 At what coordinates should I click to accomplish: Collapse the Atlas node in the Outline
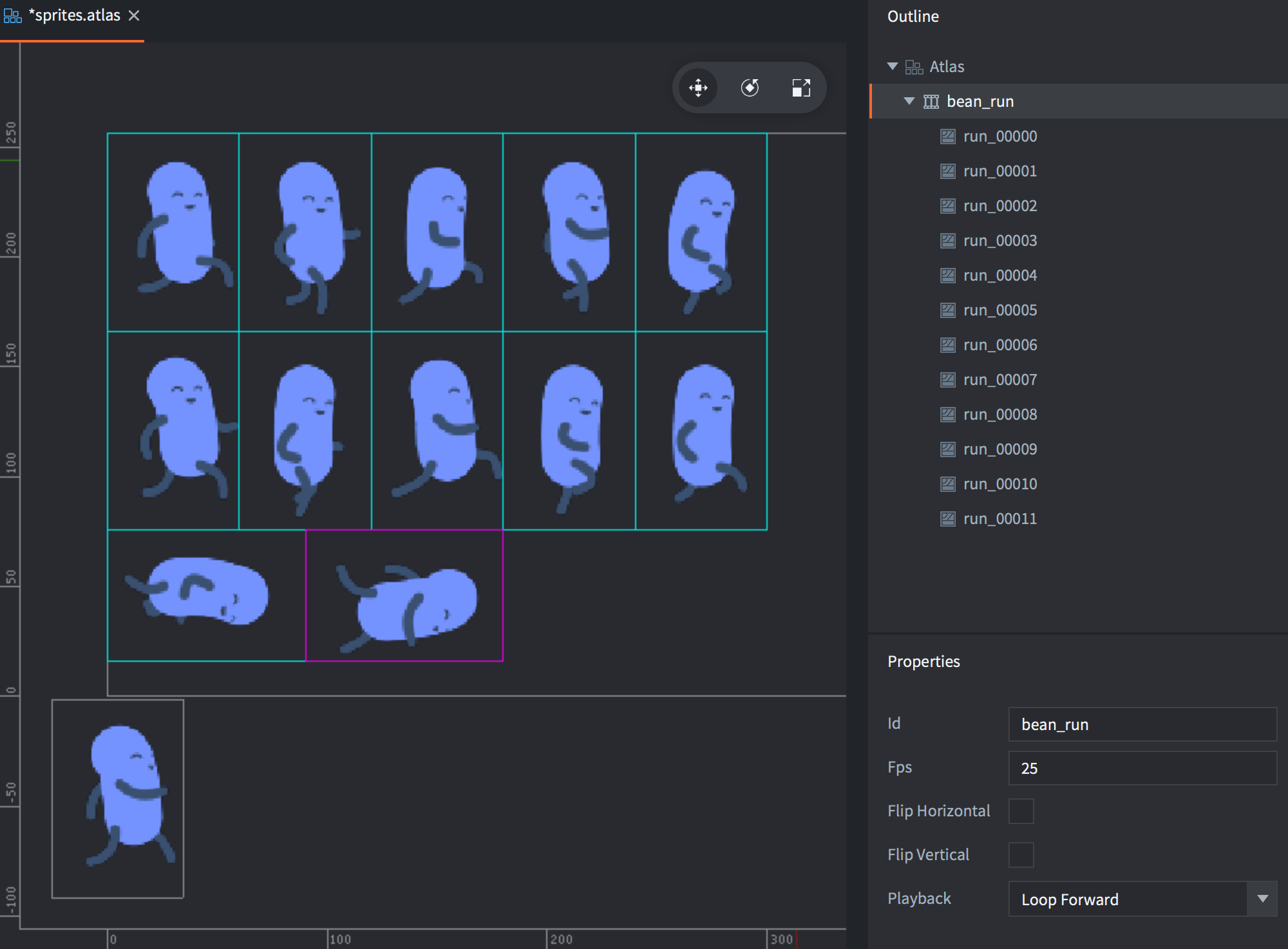pos(892,66)
